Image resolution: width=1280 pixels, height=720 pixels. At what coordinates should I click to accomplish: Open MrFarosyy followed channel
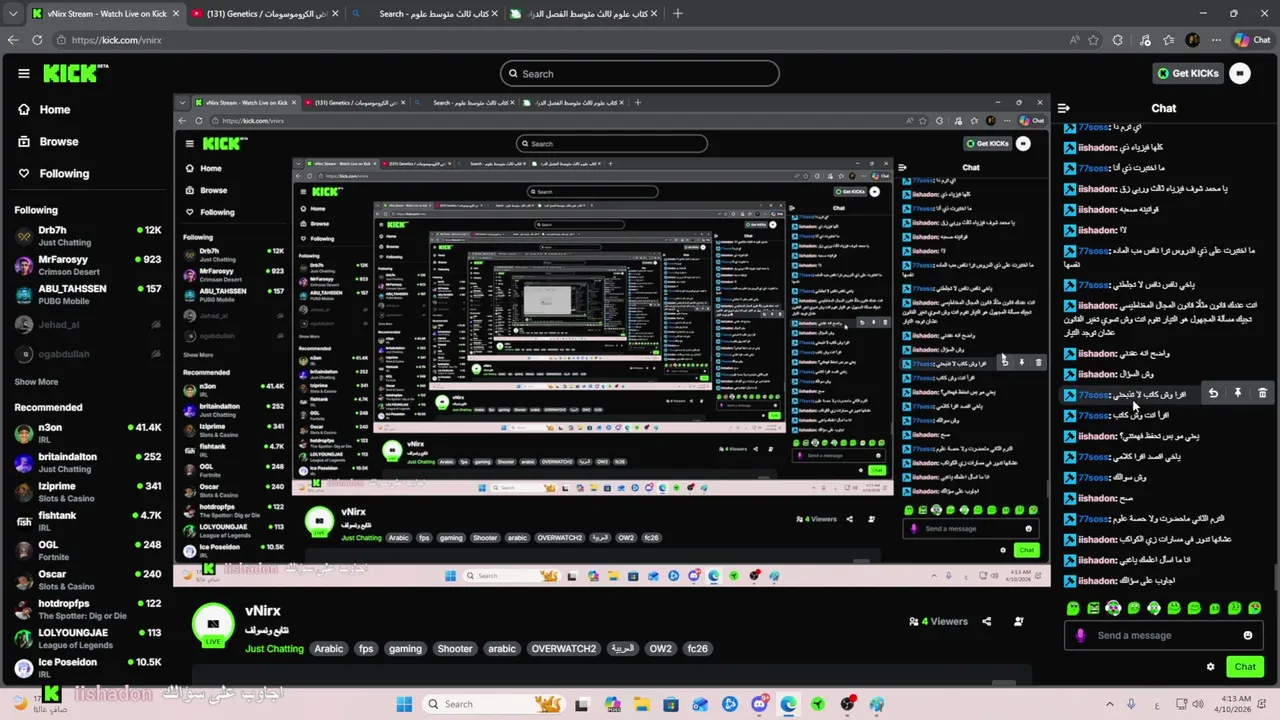[x=88, y=265]
